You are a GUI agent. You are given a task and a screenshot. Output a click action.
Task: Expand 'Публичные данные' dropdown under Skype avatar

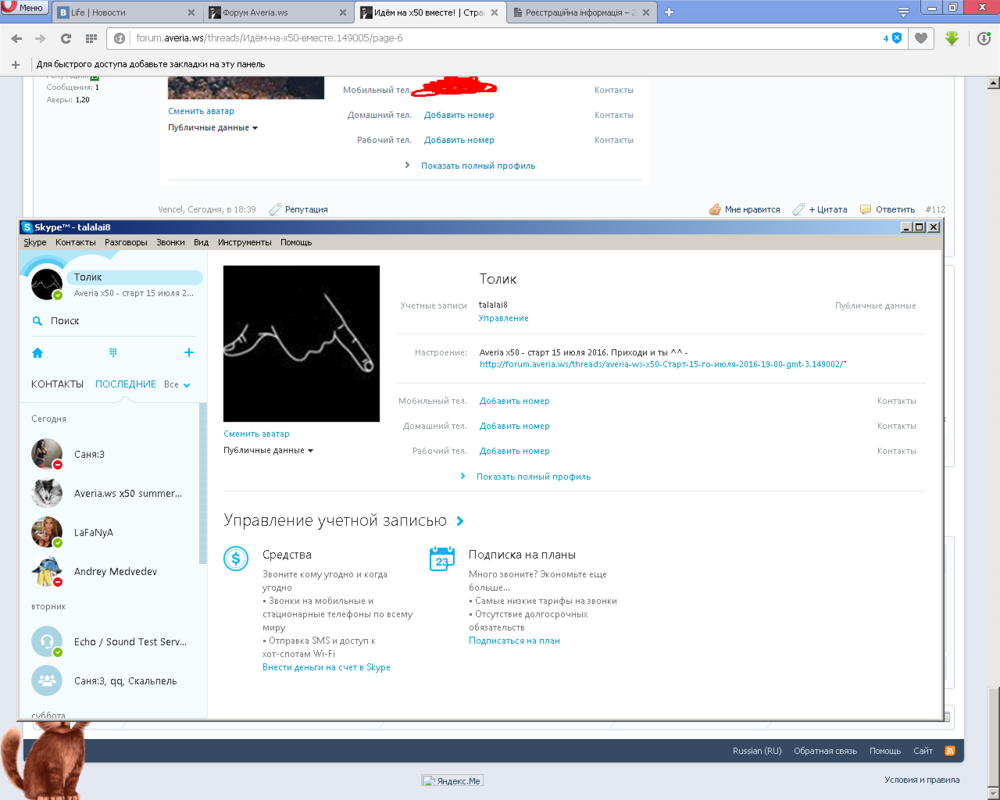(268, 451)
